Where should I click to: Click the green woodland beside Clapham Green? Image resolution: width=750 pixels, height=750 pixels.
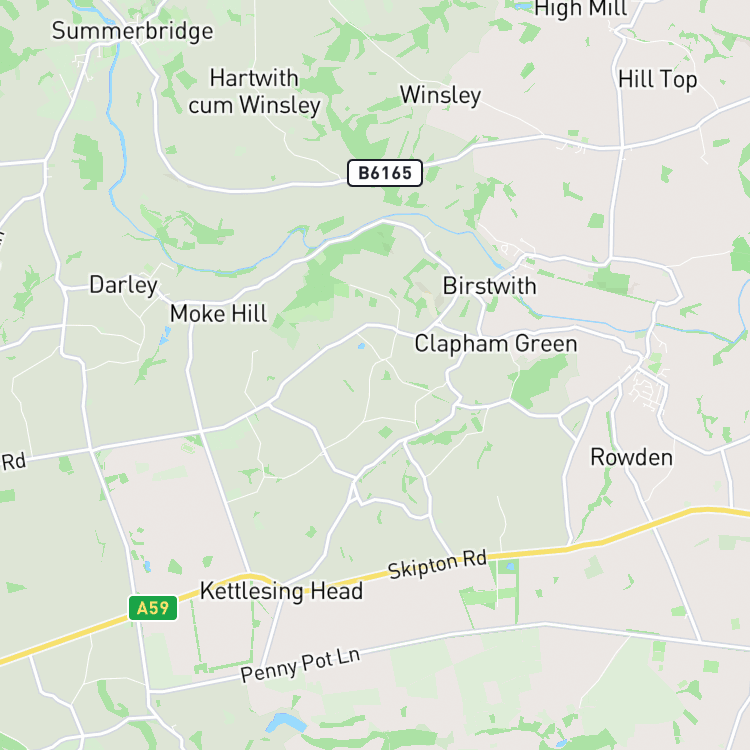coord(539,381)
